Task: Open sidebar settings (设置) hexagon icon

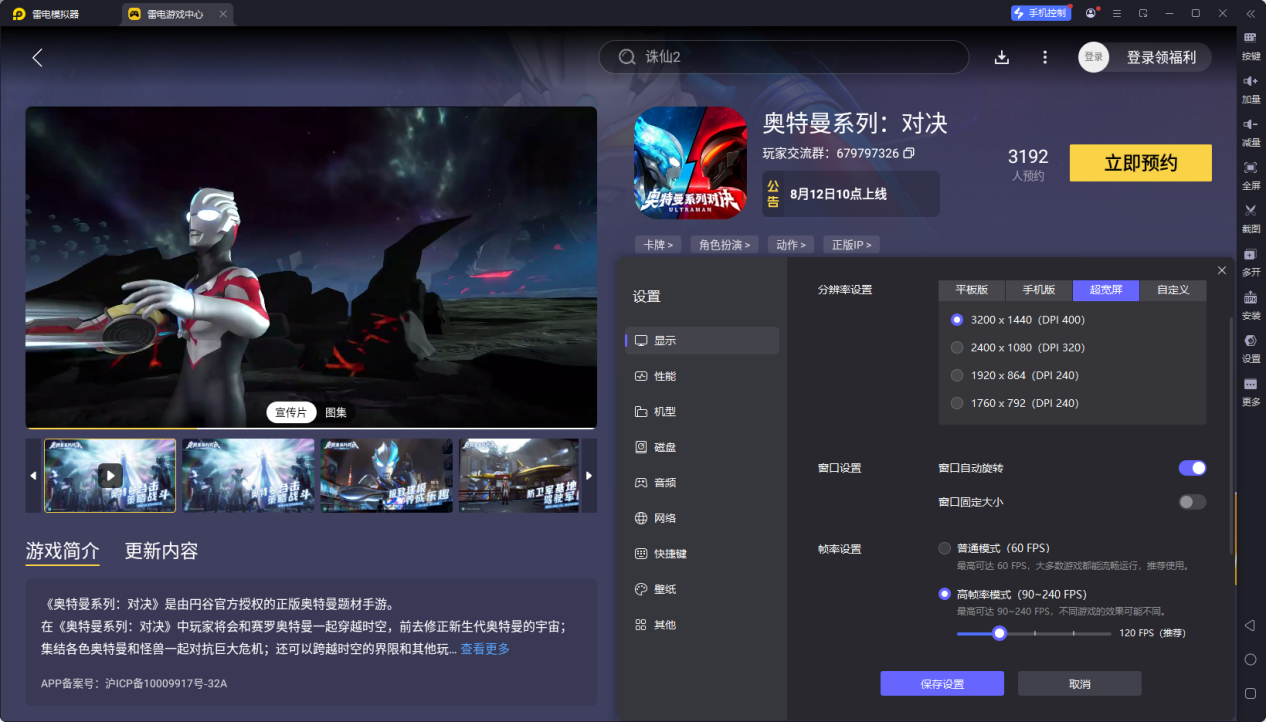Action: [1250, 340]
